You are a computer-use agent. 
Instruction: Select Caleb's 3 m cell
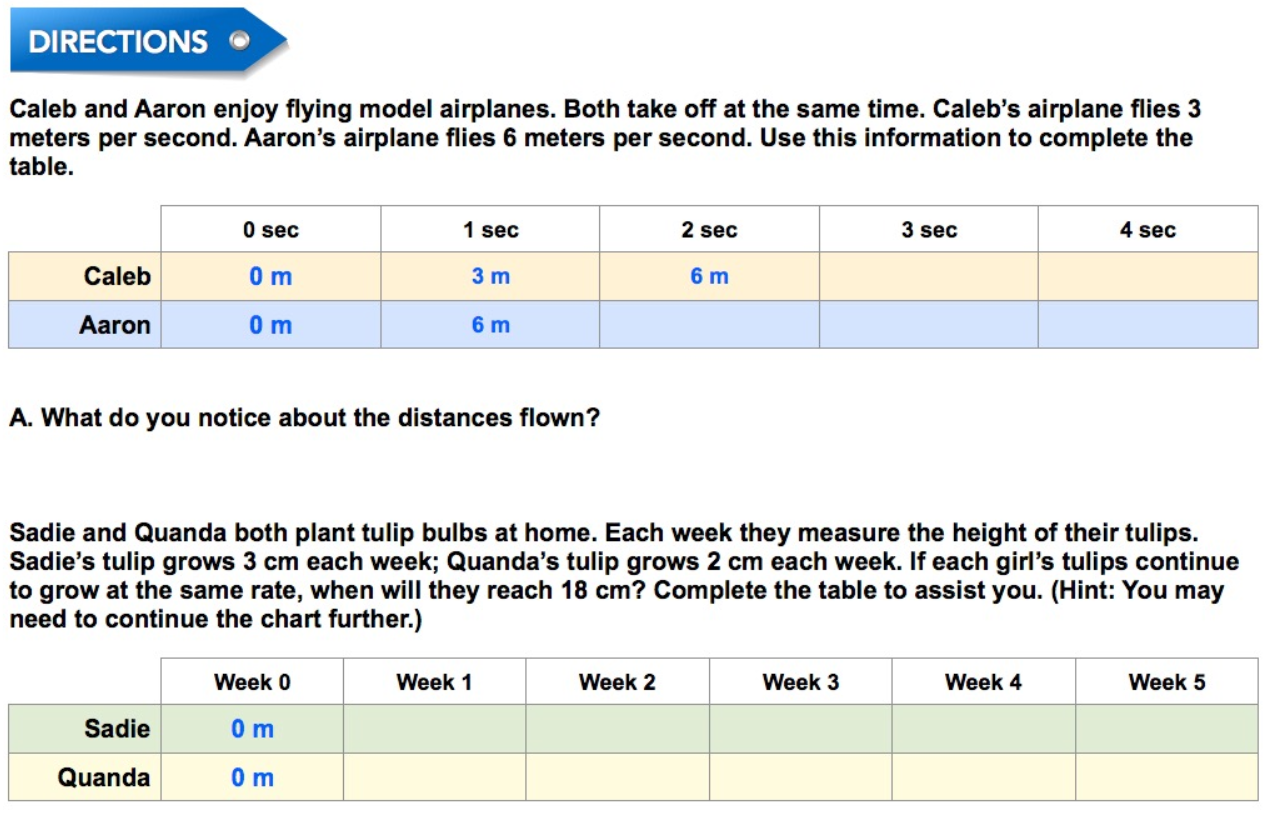point(490,277)
